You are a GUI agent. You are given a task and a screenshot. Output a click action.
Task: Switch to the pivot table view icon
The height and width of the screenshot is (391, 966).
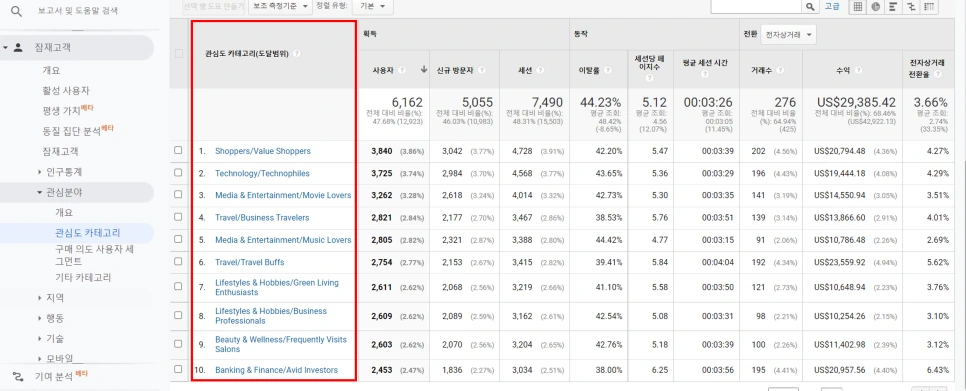click(929, 6)
